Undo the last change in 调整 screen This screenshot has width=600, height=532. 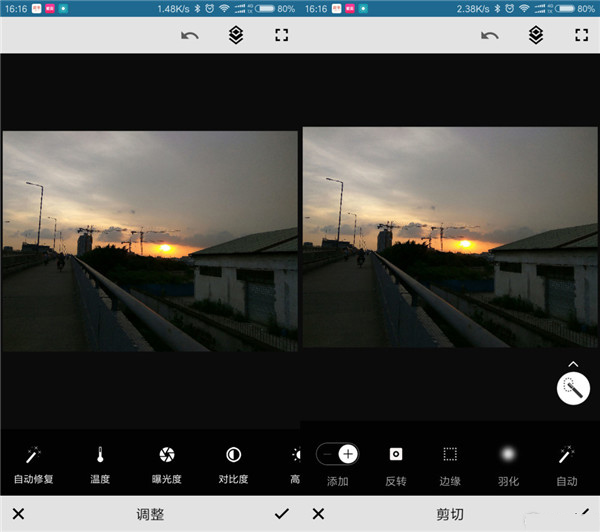(189, 36)
